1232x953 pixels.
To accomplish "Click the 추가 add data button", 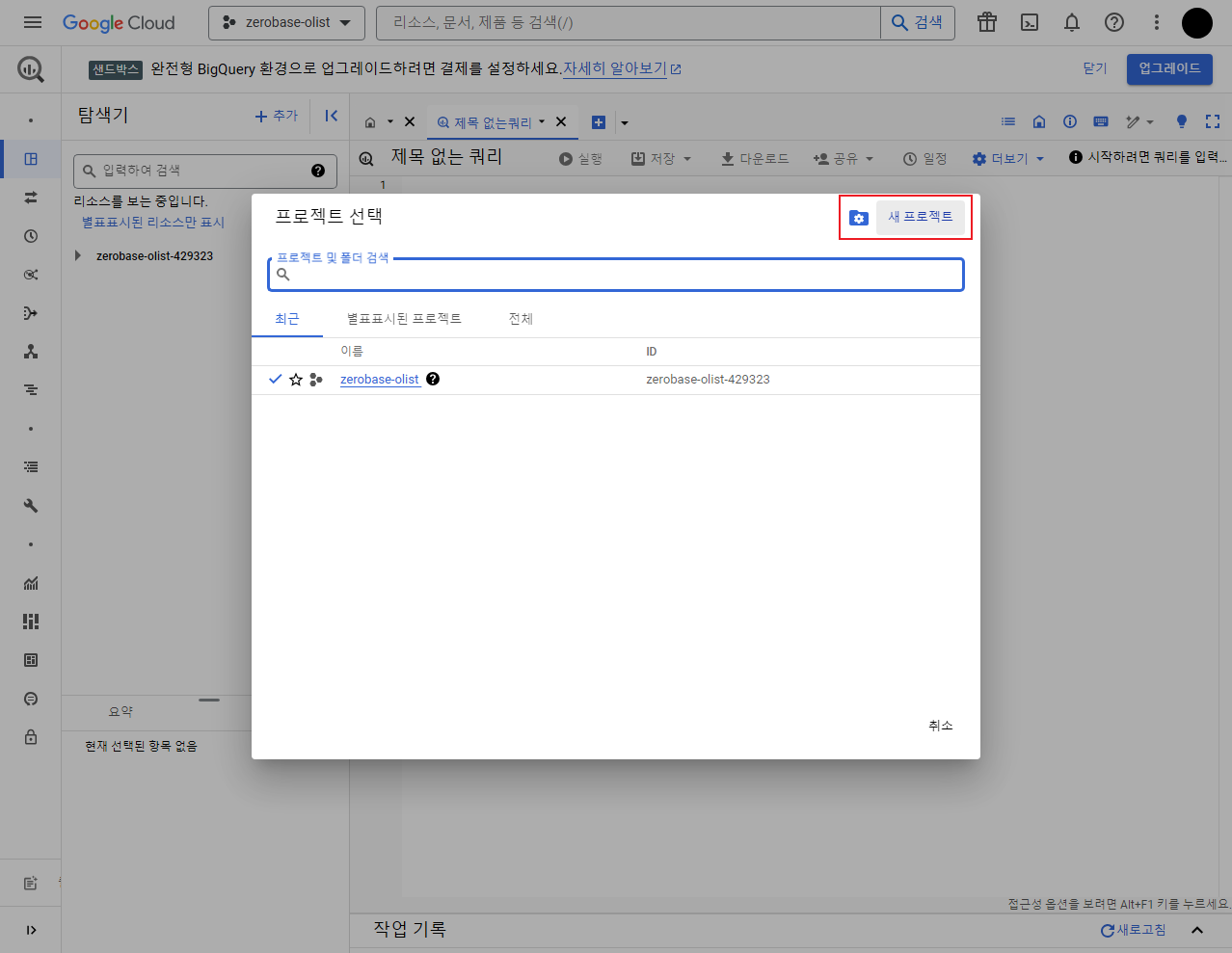I will 277,116.
